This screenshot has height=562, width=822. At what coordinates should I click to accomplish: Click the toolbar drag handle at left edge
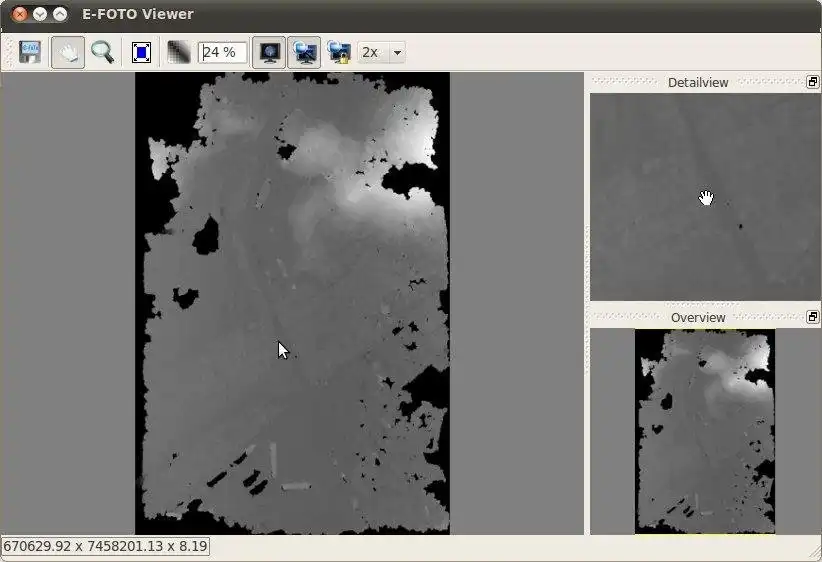7,52
